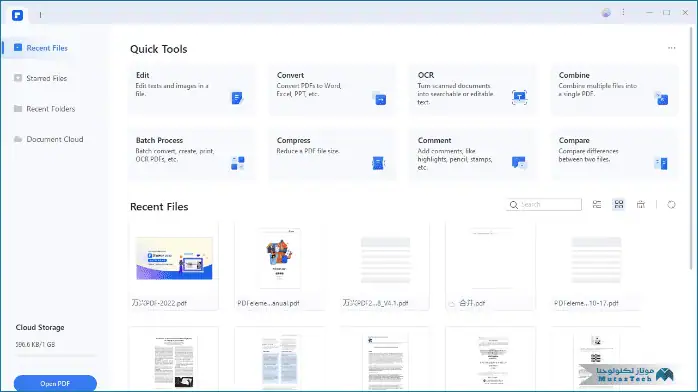Open the Batch Process icon
The image size is (698, 392).
(237, 163)
